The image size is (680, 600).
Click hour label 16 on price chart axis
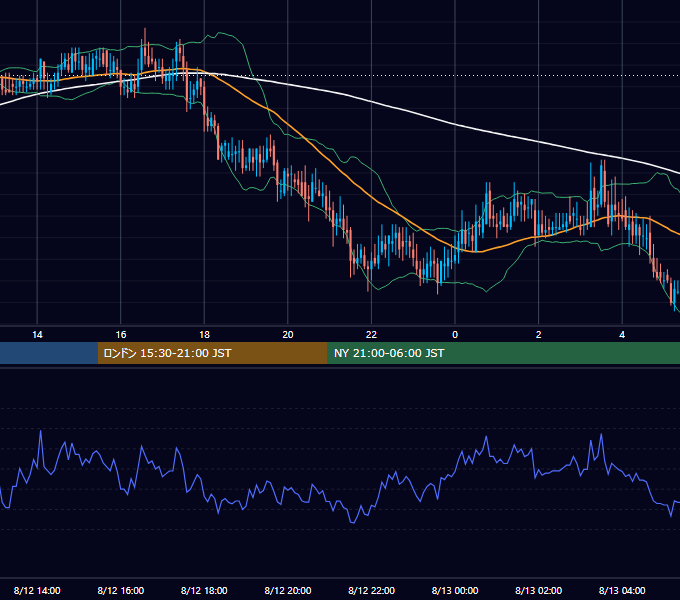point(121,335)
